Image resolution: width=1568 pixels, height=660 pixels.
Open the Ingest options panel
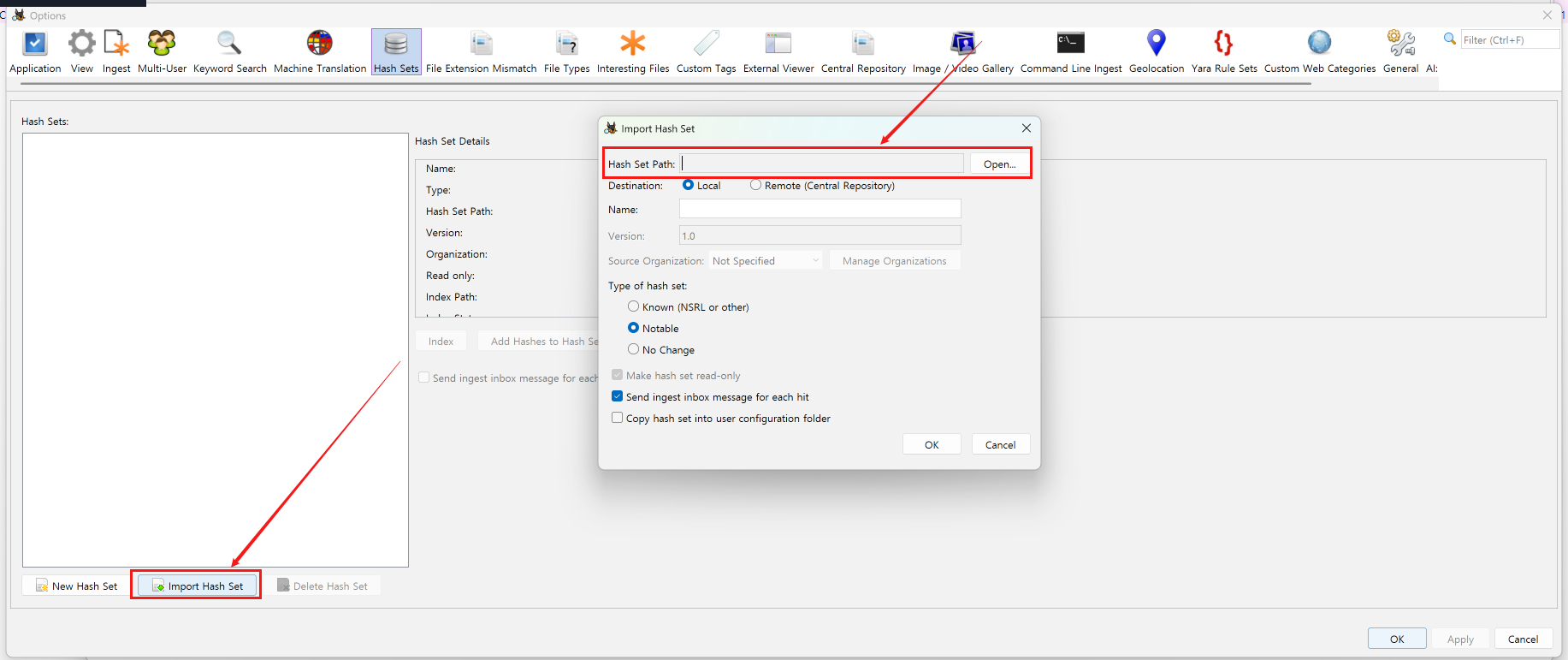pyautogui.click(x=116, y=52)
